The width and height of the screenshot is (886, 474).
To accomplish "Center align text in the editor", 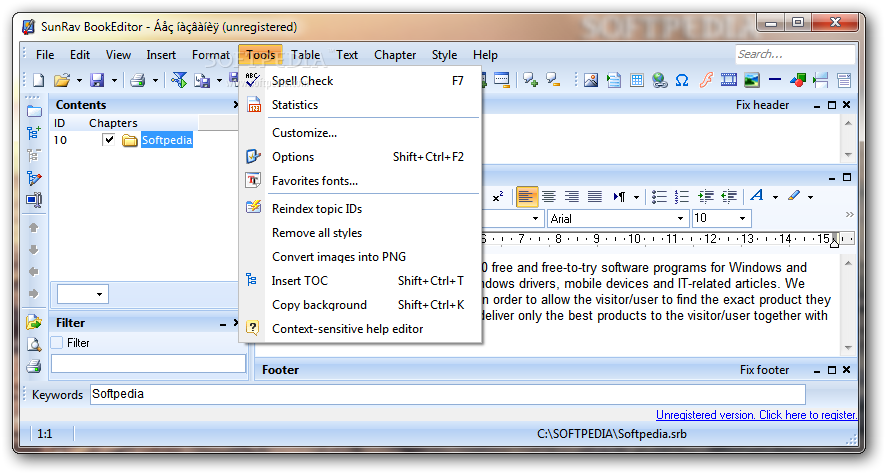I will click(549, 197).
